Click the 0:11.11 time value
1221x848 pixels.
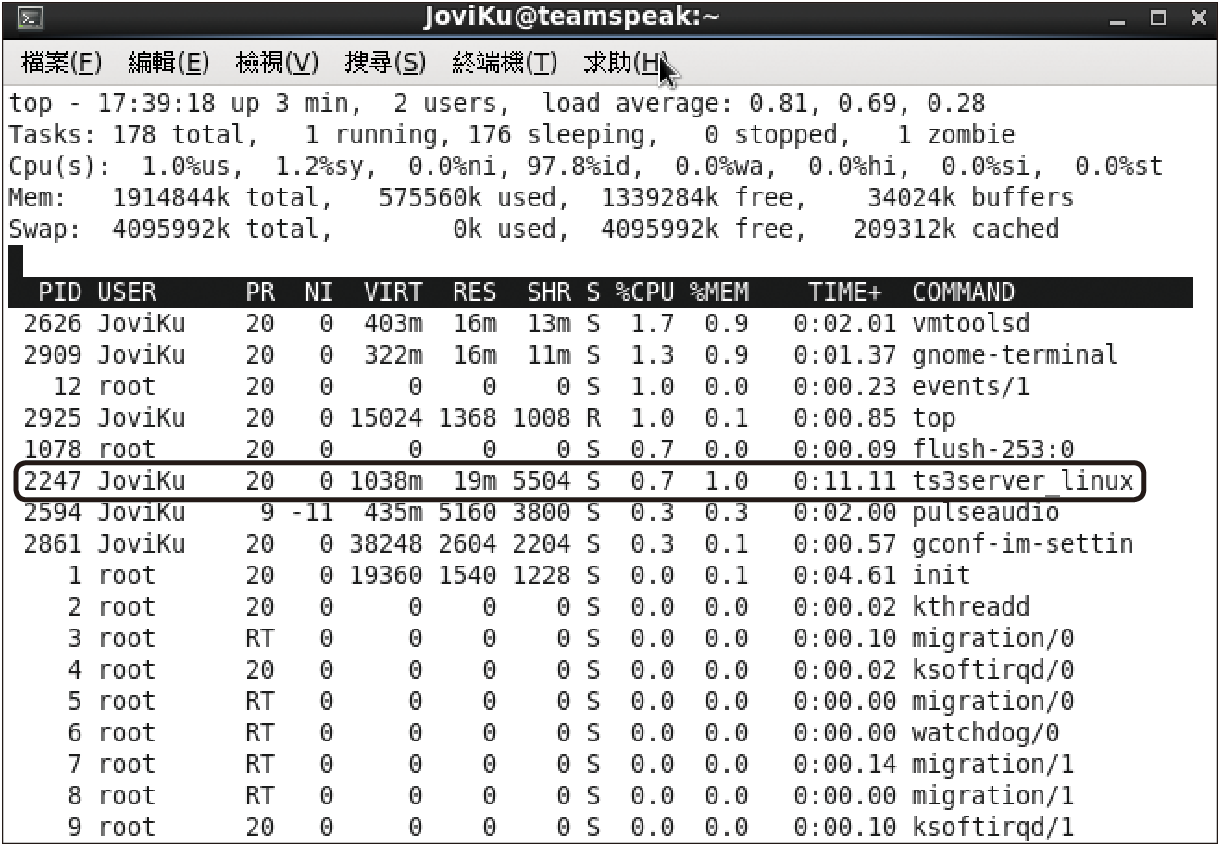click(845, 482)
